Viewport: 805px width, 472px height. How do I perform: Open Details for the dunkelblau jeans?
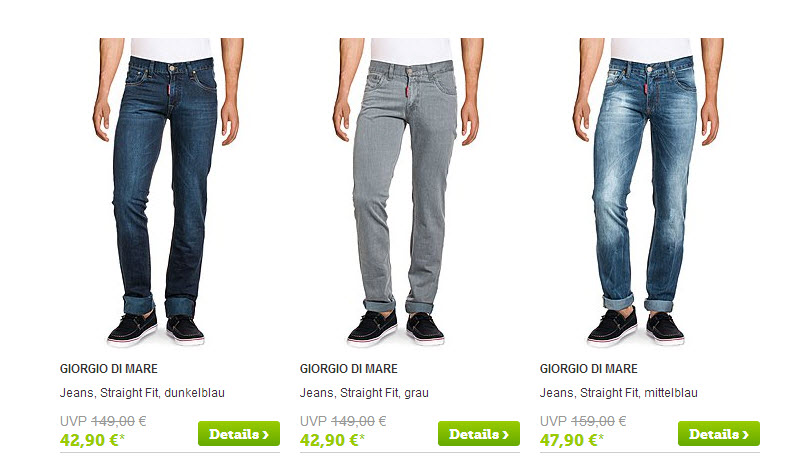click(239, 433)
